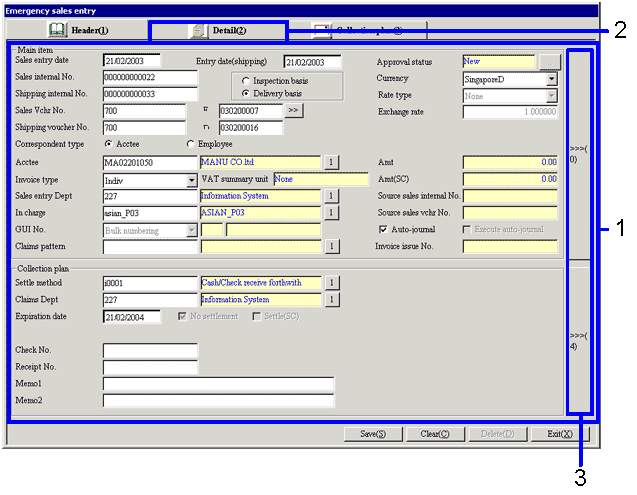Screen dimensions: 637x495
Task: Open lookup beside Sales entry Dept name
Action: point(331,196)
